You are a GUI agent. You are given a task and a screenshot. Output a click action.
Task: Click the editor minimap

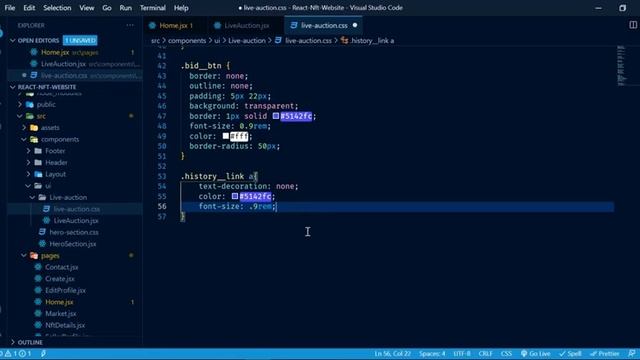pos(621,65)
